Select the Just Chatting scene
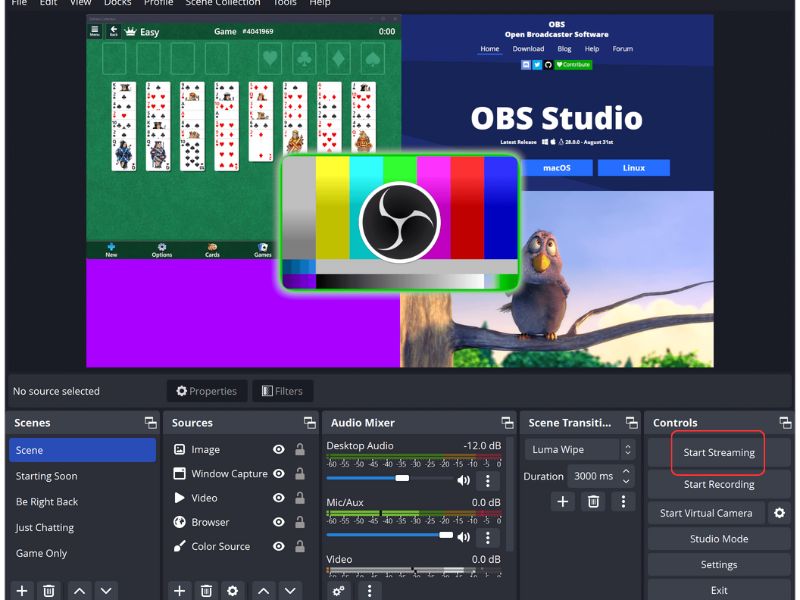 point(45,528)
